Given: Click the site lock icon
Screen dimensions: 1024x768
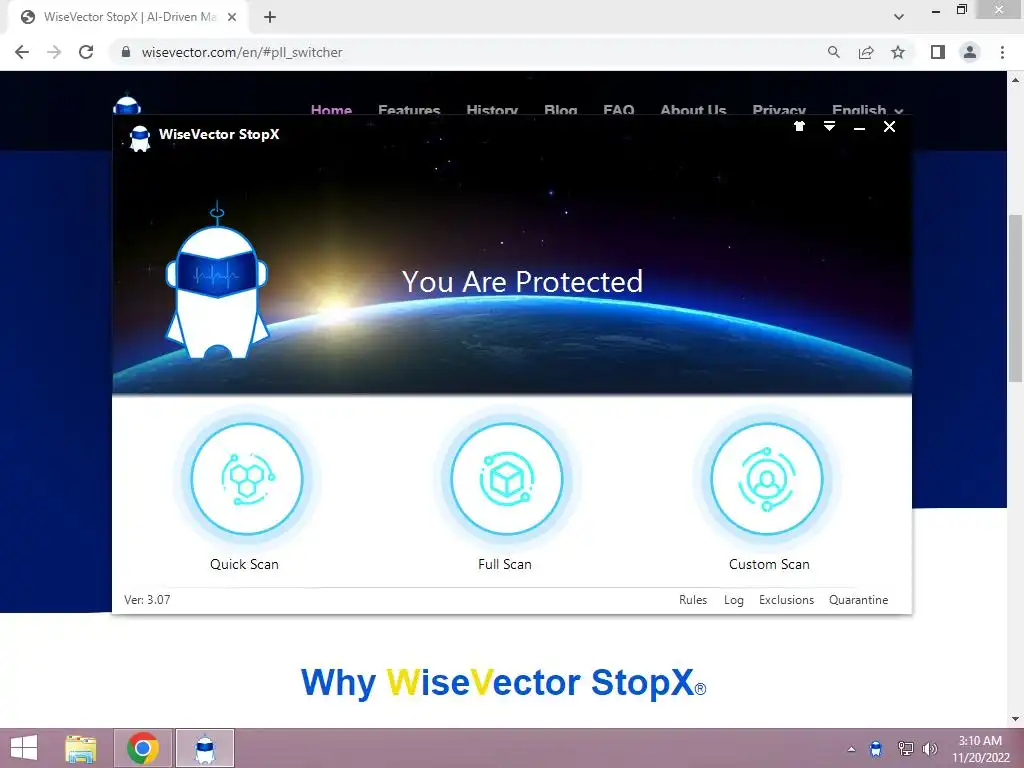Looking at the screenshot, I should (126, 52).
